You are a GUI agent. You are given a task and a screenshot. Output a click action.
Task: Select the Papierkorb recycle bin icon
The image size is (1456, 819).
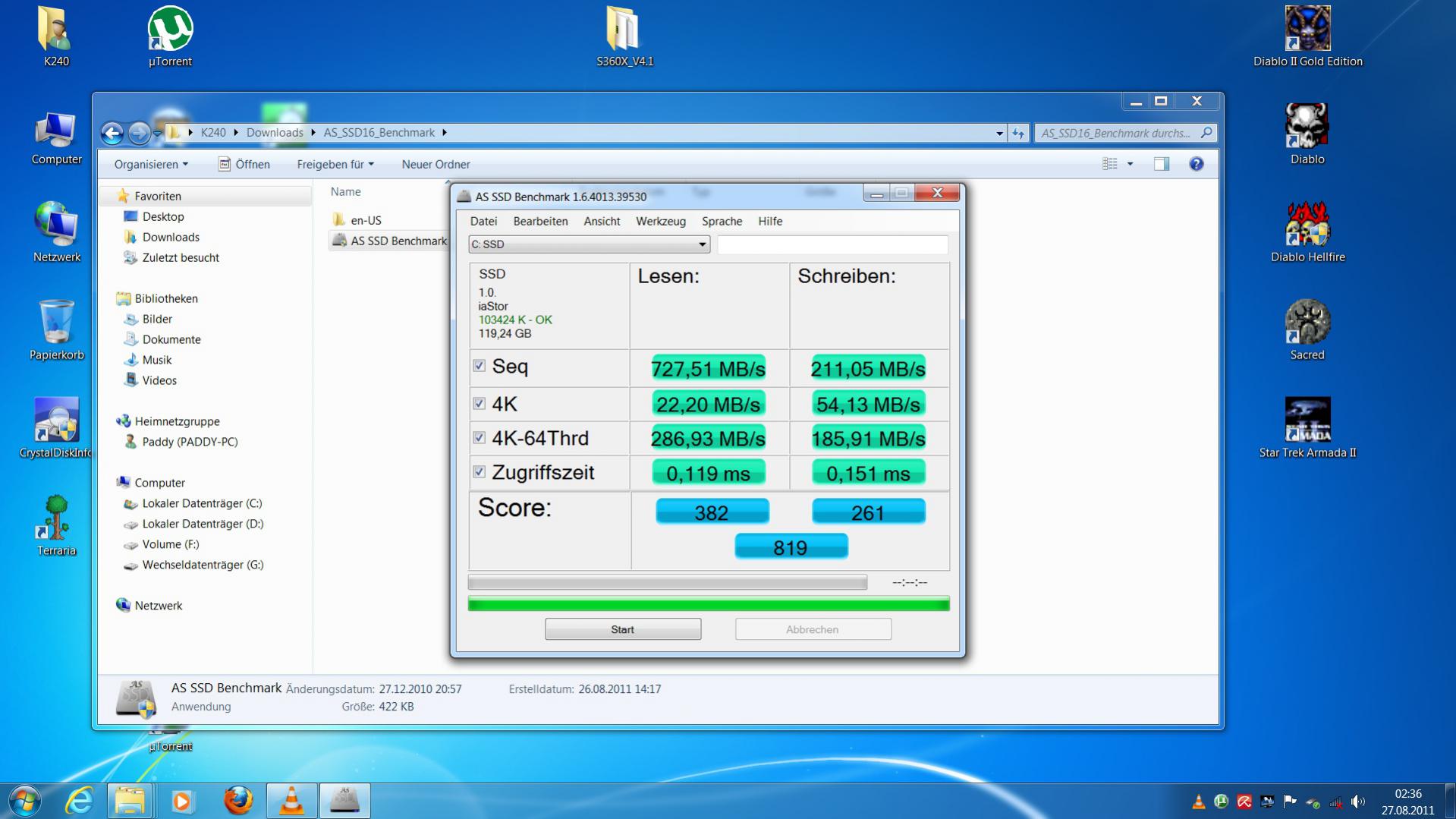[x=56, y=330]
